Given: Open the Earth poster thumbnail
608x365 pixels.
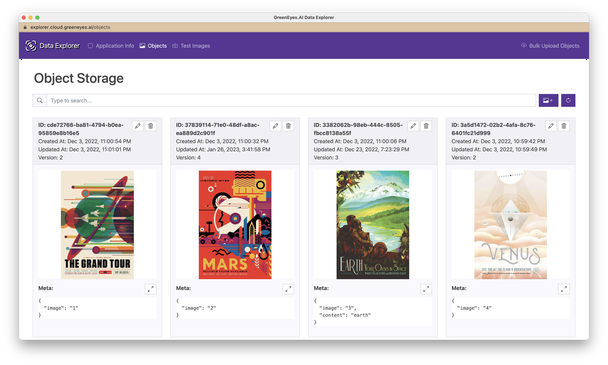Looking at the screenshot, I should [x=373, y=225].
